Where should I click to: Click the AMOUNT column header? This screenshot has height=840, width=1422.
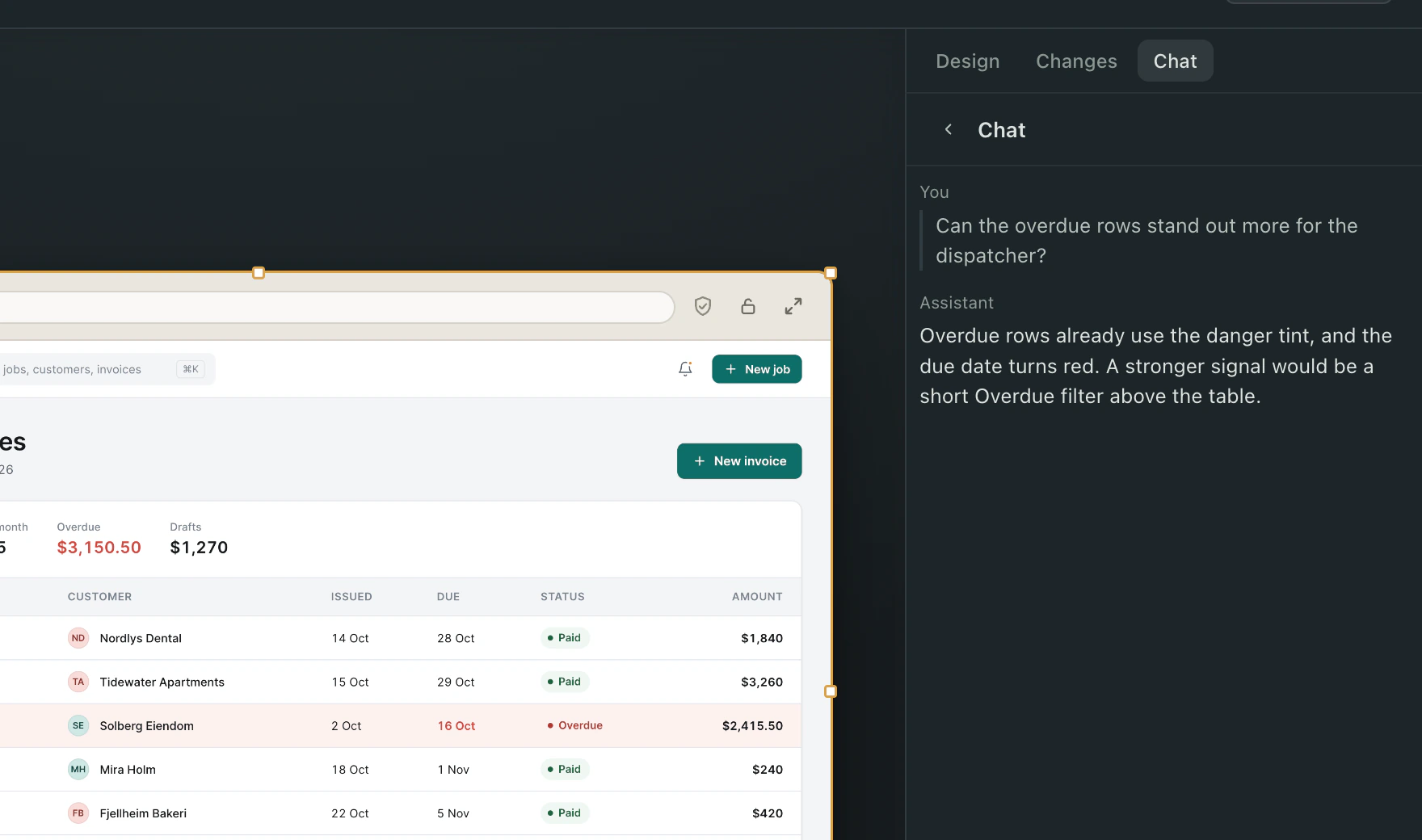click(757, 597)
